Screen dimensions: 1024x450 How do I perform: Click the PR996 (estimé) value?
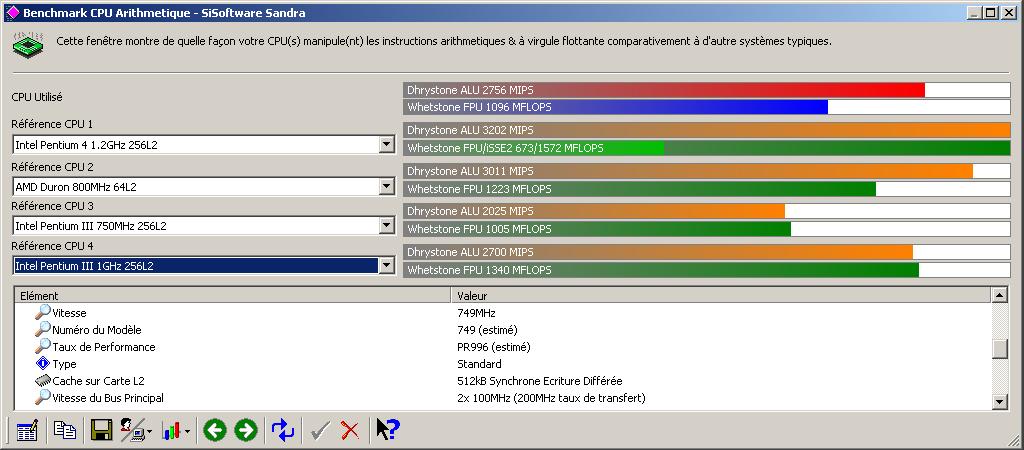click(494, 347)
